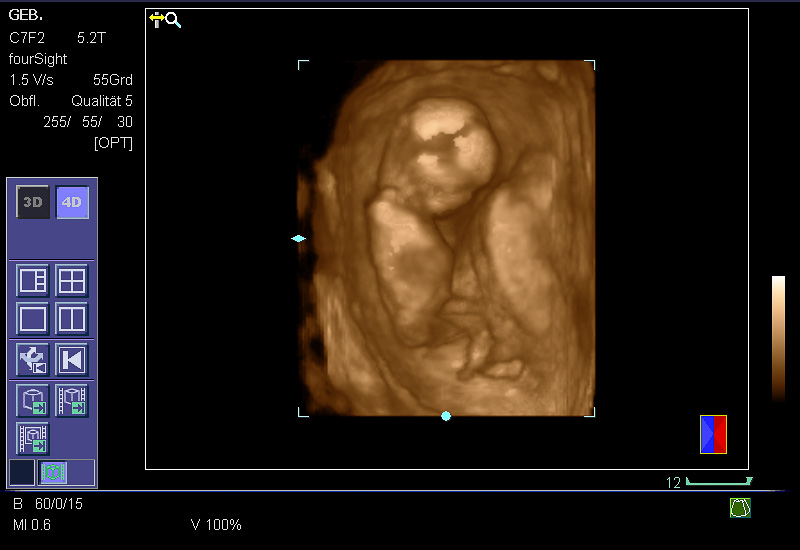Click the cyan round handle at ROI bottom
This screenshot has width=800, height=550.
(x=446, y=416)
